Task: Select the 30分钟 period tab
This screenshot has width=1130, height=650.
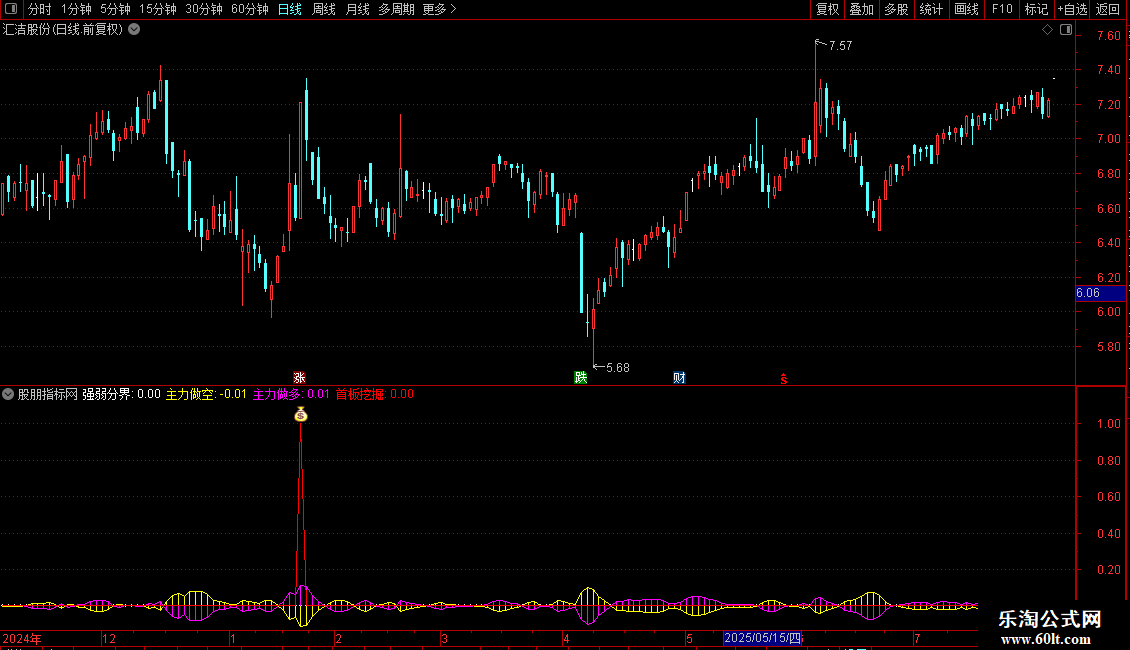Action: [204, 9]
